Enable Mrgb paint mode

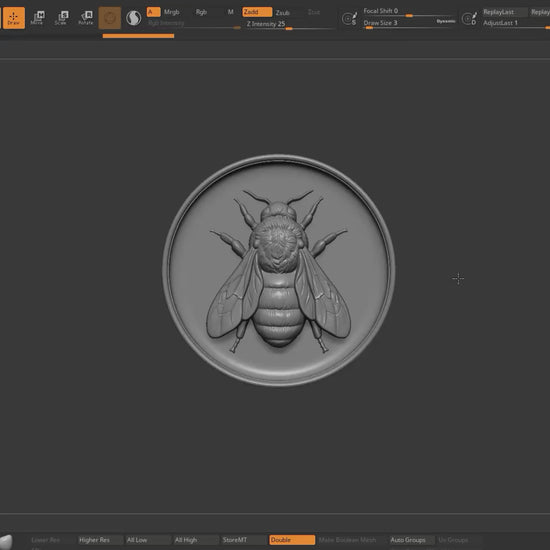[x=172, y=12]
